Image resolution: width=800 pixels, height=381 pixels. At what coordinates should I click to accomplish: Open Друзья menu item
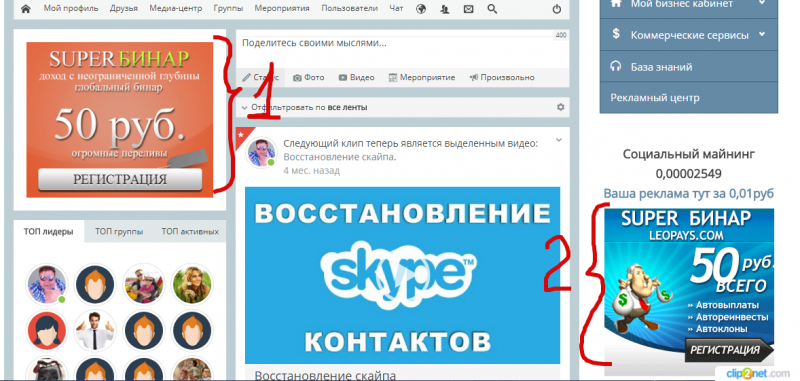pyautogui.click(x=123, y=9)
